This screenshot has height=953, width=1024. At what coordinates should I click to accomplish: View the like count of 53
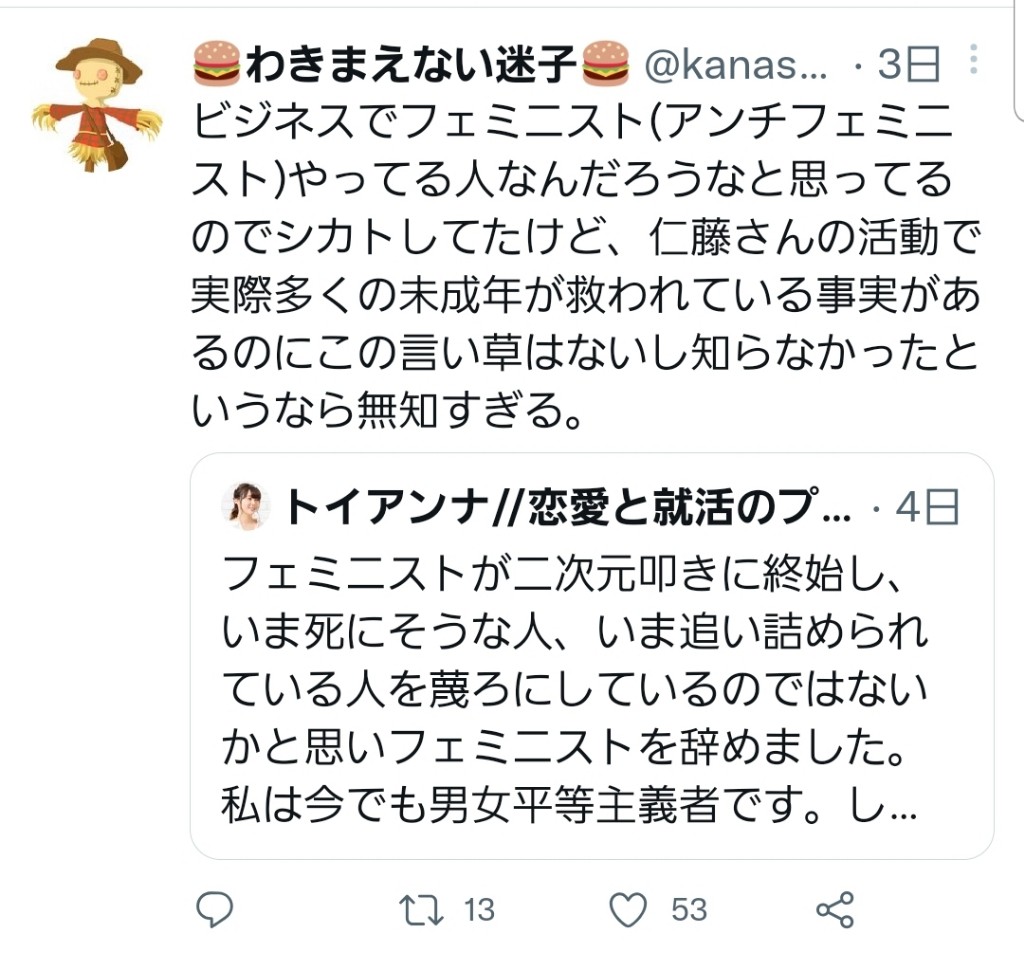(x=689, y=911)
